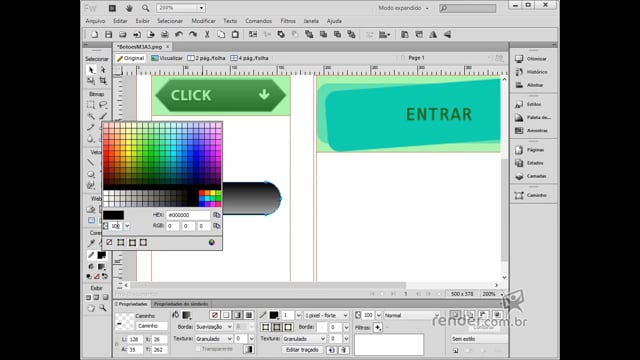Click the Paste clipboard icon
Image resolution: width=640 pixels, height=360 pixels.
point(235,35)
